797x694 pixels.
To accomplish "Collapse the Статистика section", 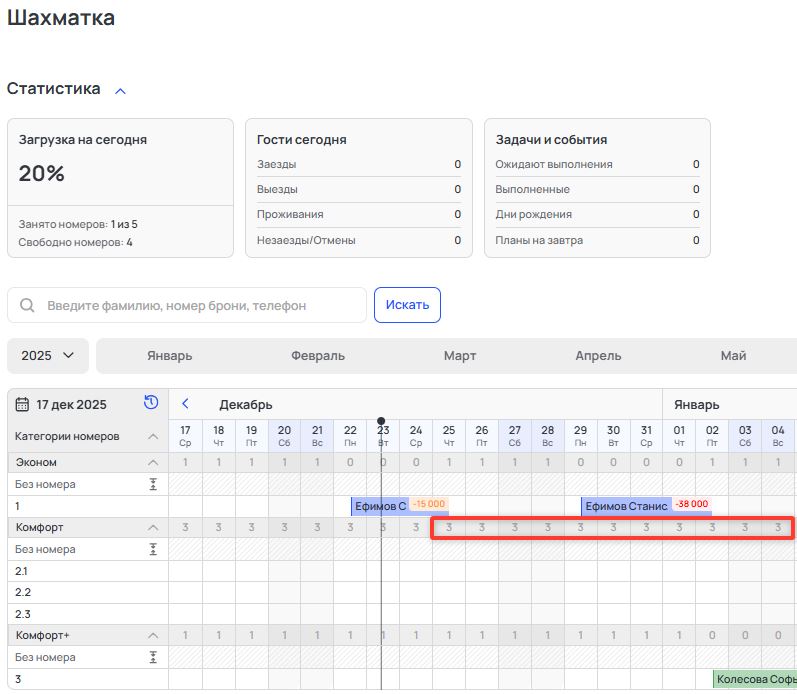I will [120, 90].
